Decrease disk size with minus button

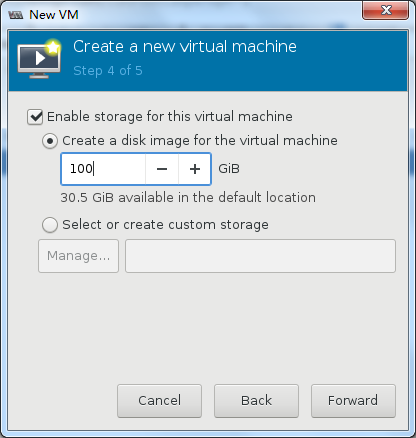pos(162,169)
